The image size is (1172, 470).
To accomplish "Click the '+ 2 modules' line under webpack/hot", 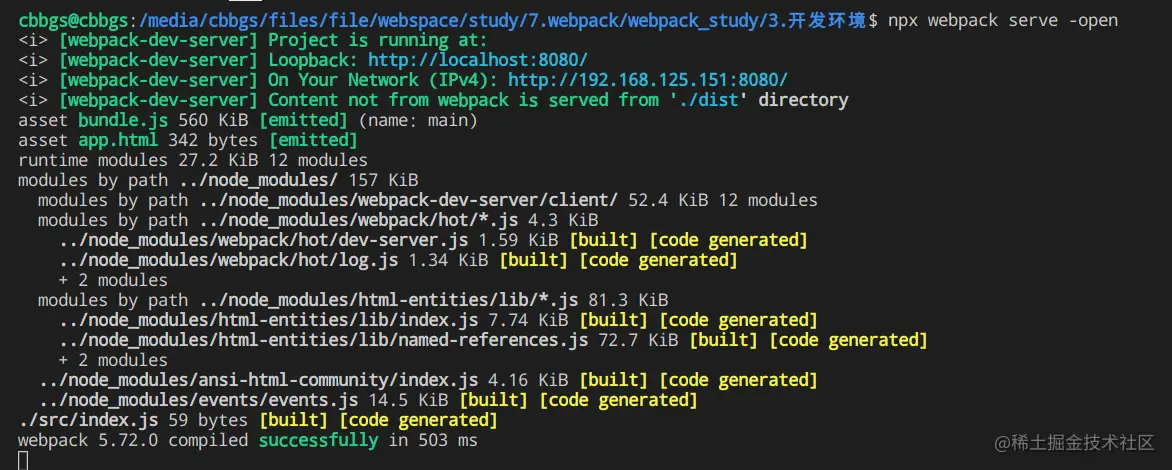I will tap(113, 280).
